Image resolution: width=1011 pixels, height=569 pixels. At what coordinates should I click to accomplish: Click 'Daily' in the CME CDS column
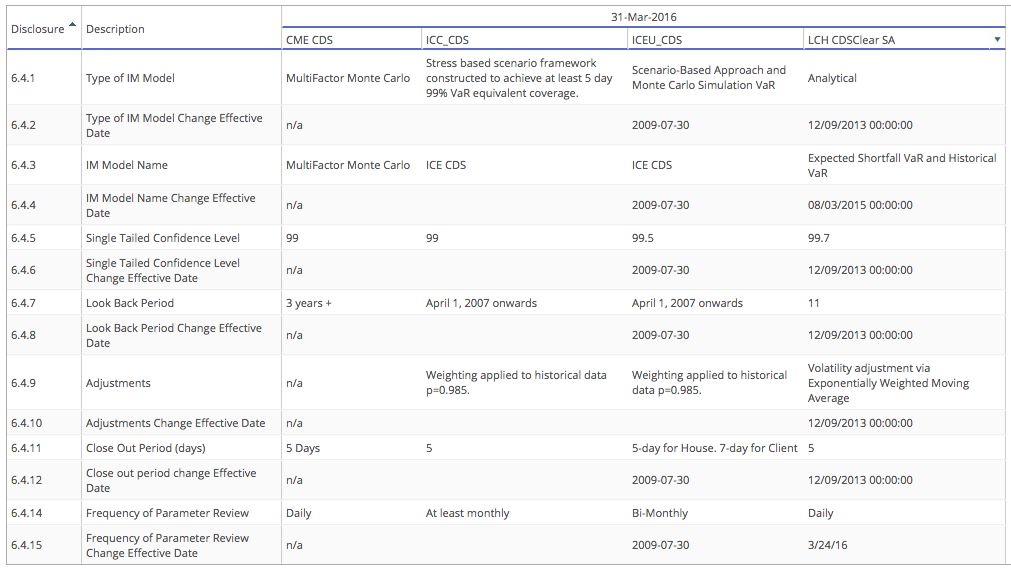(x=299, y=514)
